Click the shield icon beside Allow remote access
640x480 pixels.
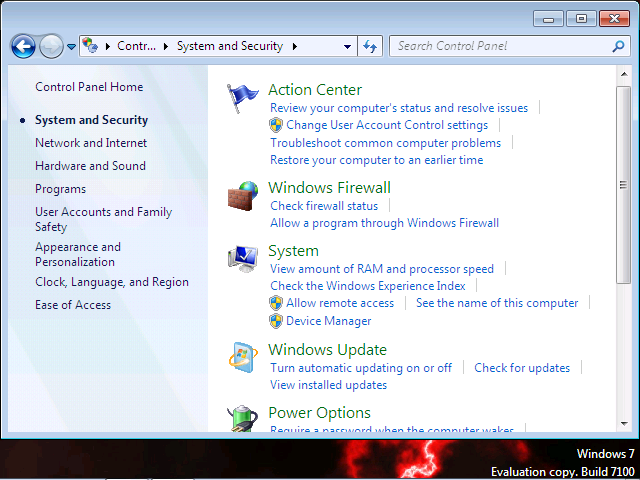[276, 303]
